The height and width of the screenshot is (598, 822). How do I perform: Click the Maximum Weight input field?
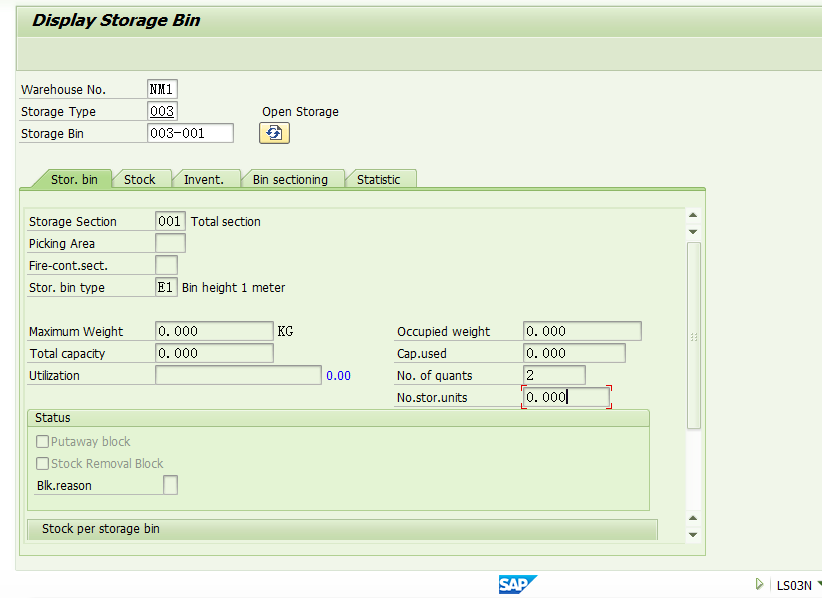tap(213, 330)
